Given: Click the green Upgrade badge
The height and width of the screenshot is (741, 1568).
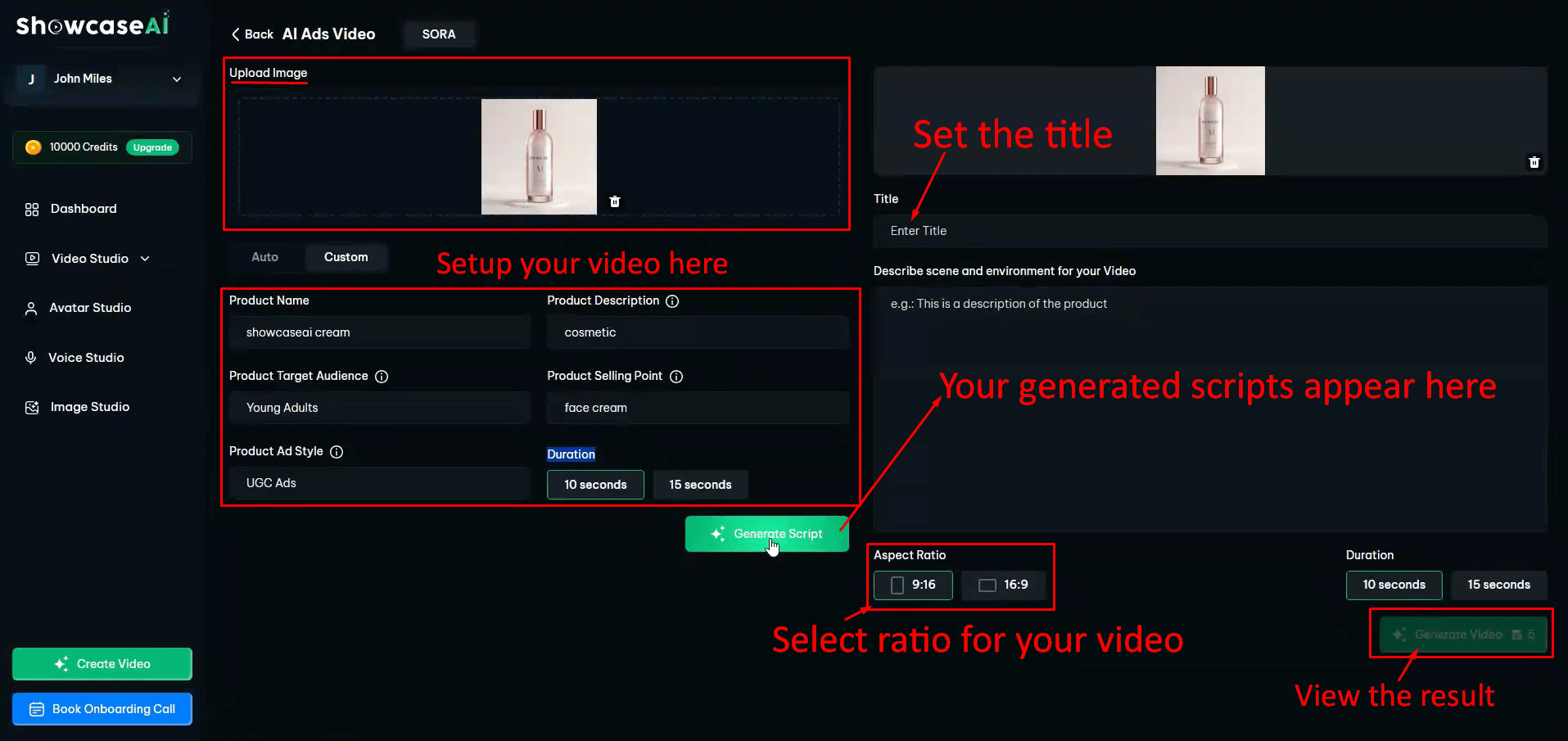Looking at the screenshot, I should point(152,147).
